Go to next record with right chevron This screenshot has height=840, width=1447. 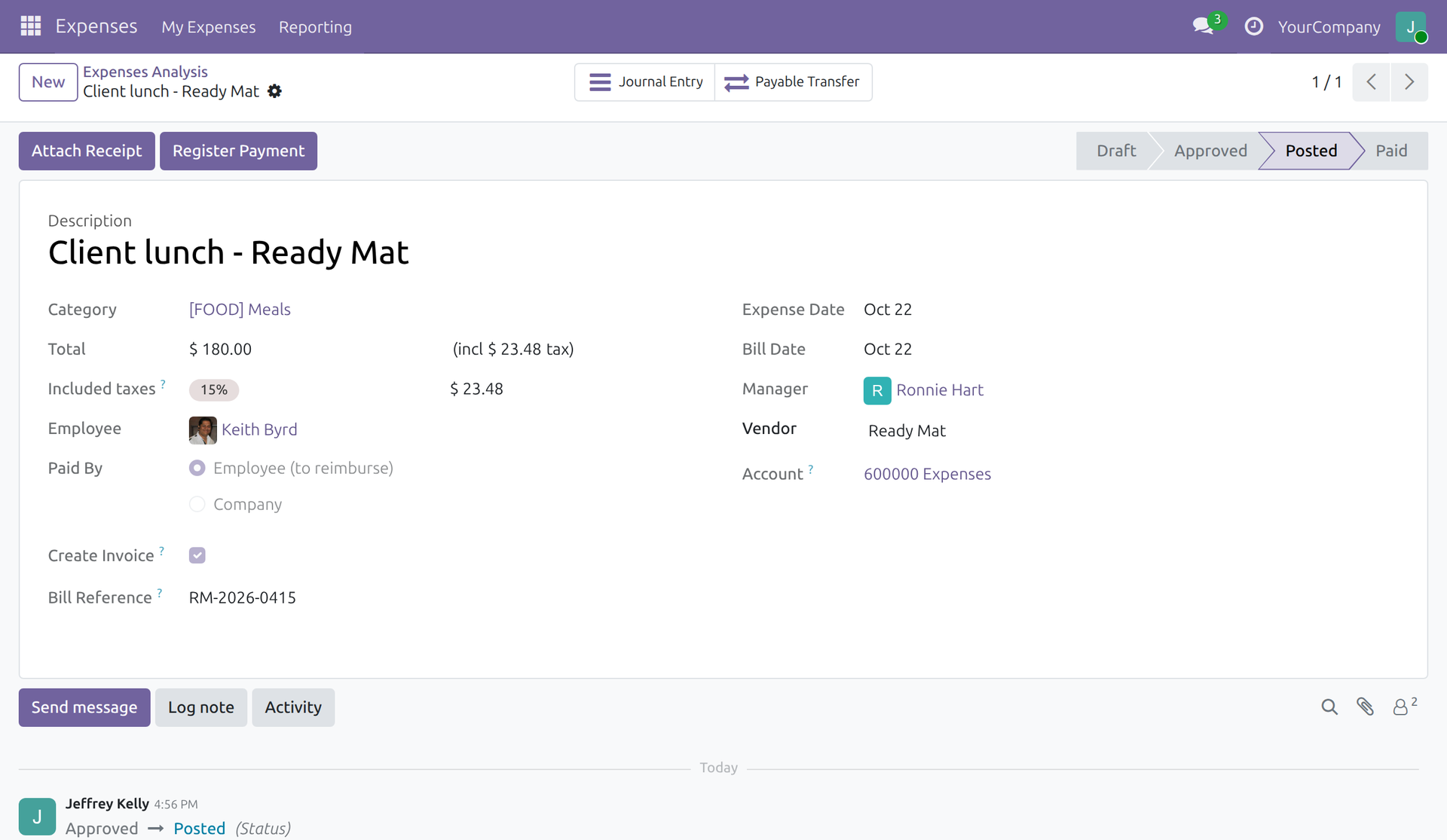tap(1409, 81)
